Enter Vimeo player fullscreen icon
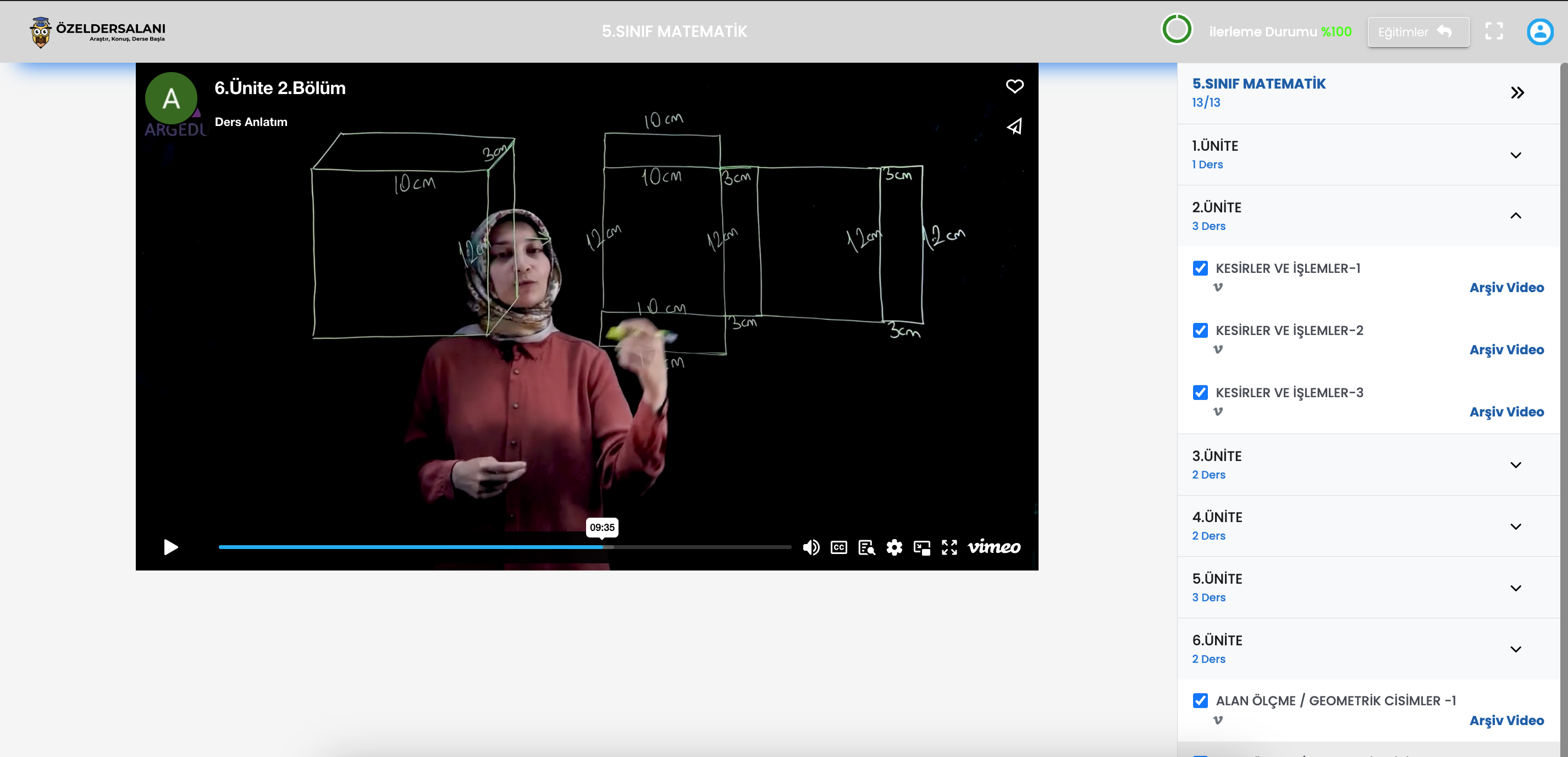Image resolution: width=1568 pixels, height=757 pixels. coord(949,547)
